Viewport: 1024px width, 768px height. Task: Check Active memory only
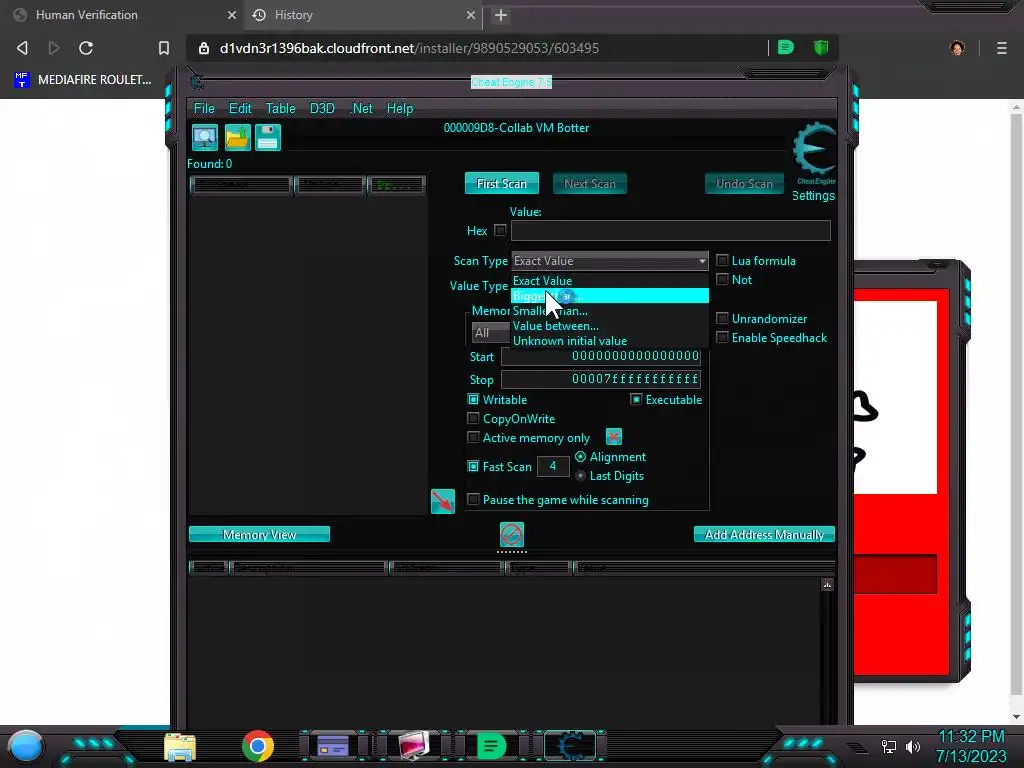(x=473, y=438)
